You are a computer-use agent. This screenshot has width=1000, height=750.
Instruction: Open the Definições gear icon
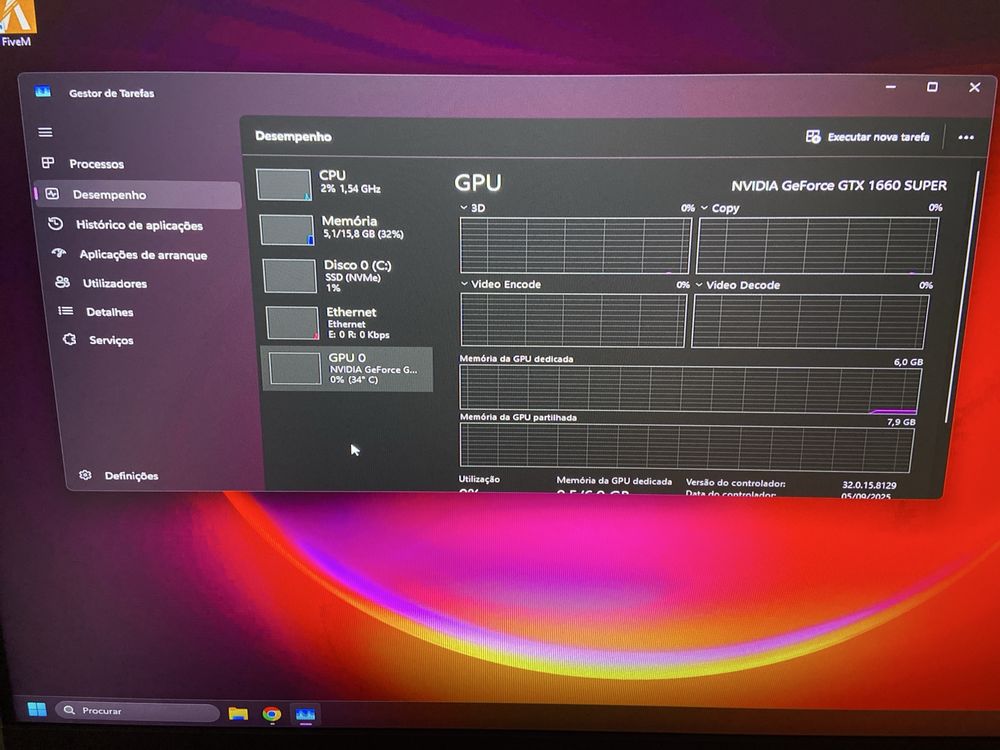tap(85, 475)
